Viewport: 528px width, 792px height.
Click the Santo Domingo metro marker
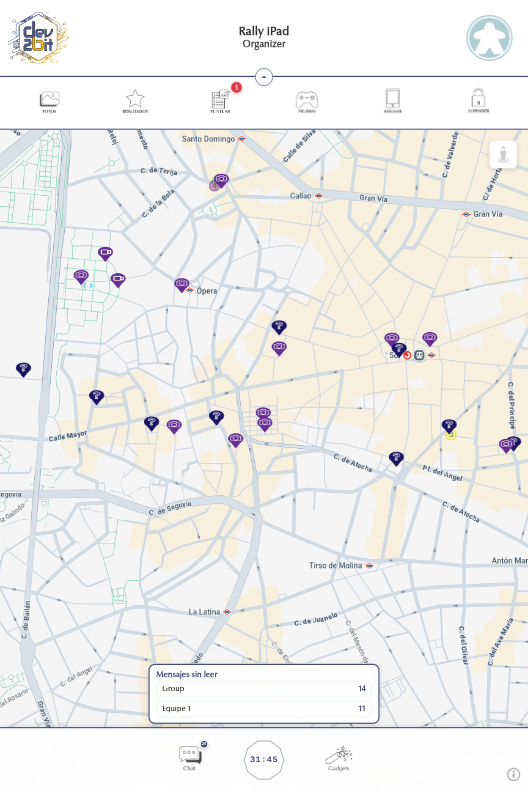242,138
